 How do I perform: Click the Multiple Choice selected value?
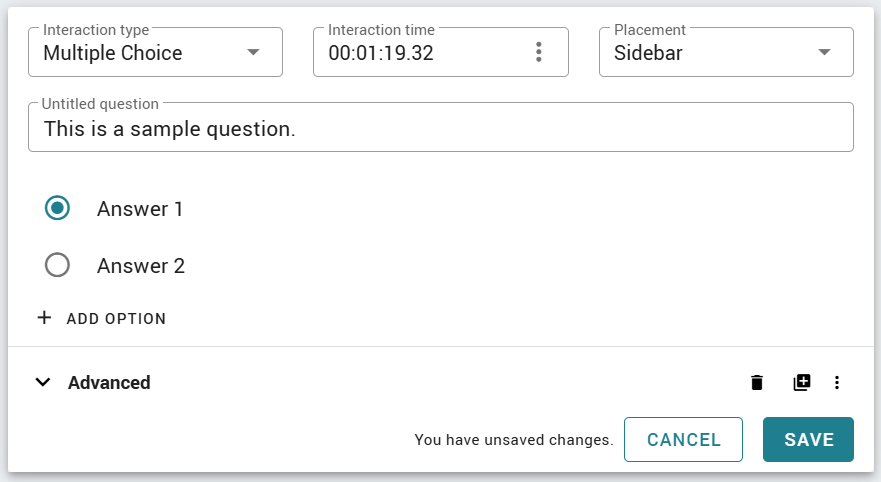[113, 53]
